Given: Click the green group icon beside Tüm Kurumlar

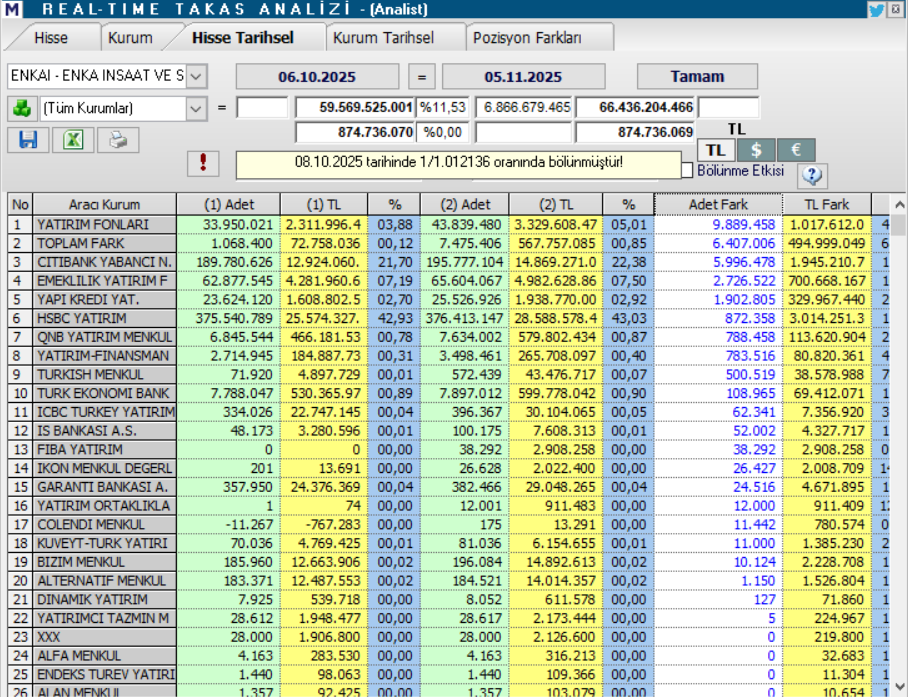Looking at the screenshot, I should tap(21, 107).
